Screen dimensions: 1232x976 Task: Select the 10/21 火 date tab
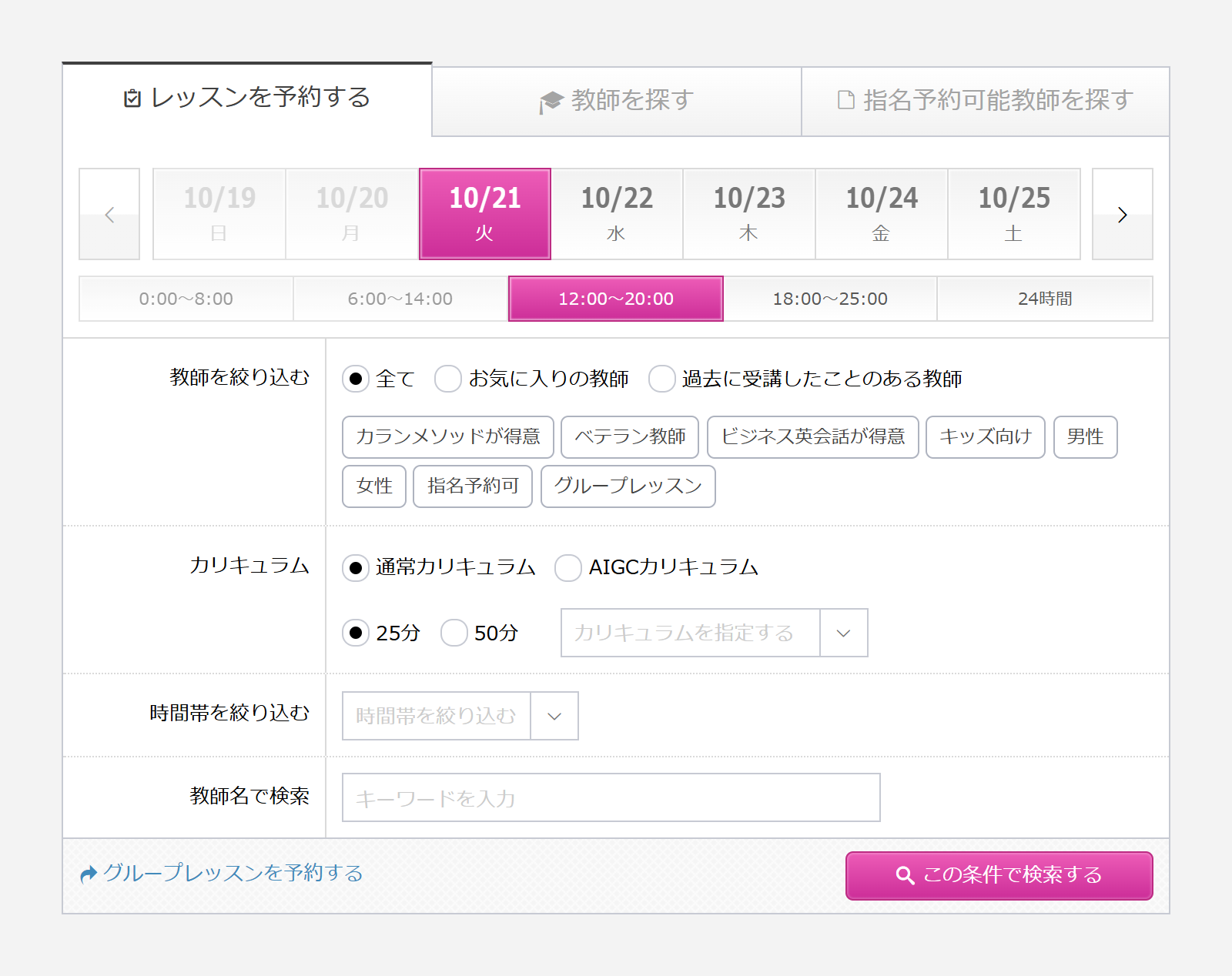pos(485,214)
